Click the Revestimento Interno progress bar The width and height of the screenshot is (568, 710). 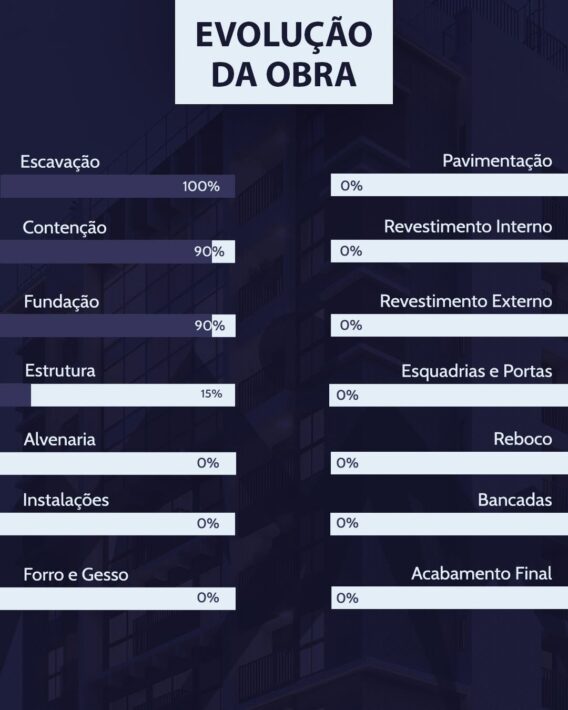449,251
